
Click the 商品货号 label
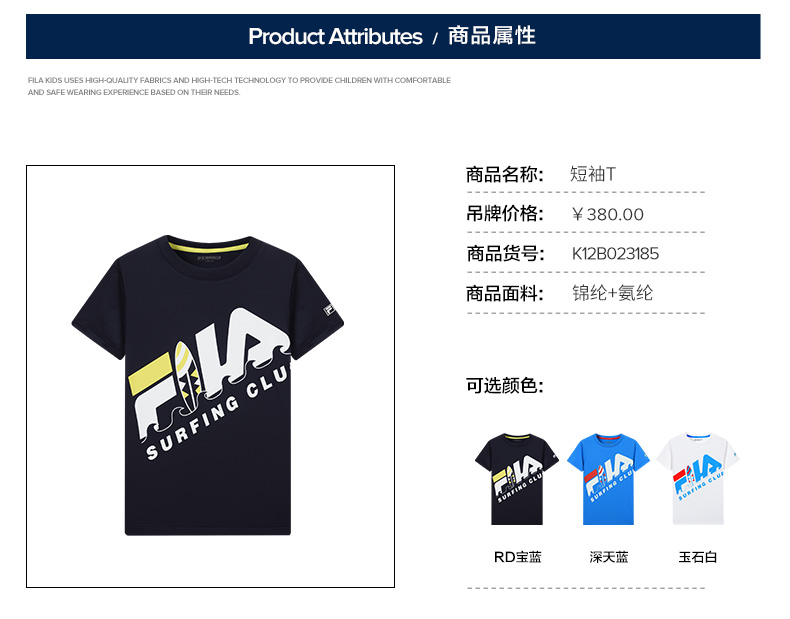point(504,253)
